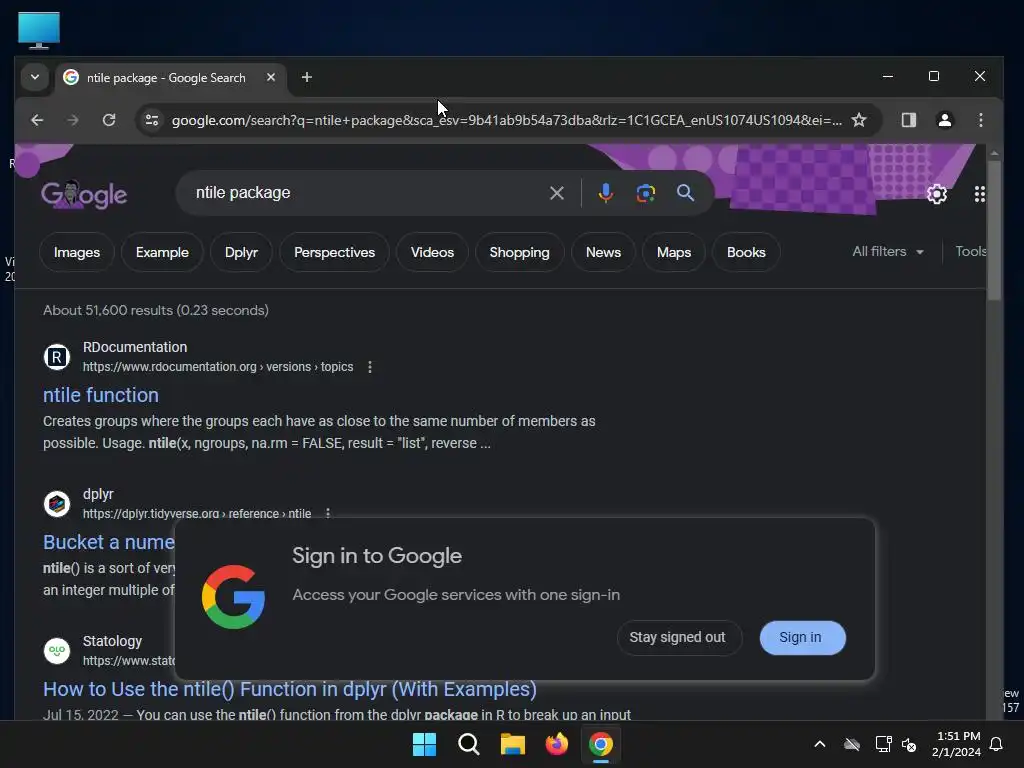Filter results by Images
This screenshot has height=768, width=1024.
click(x=77, y=252)
